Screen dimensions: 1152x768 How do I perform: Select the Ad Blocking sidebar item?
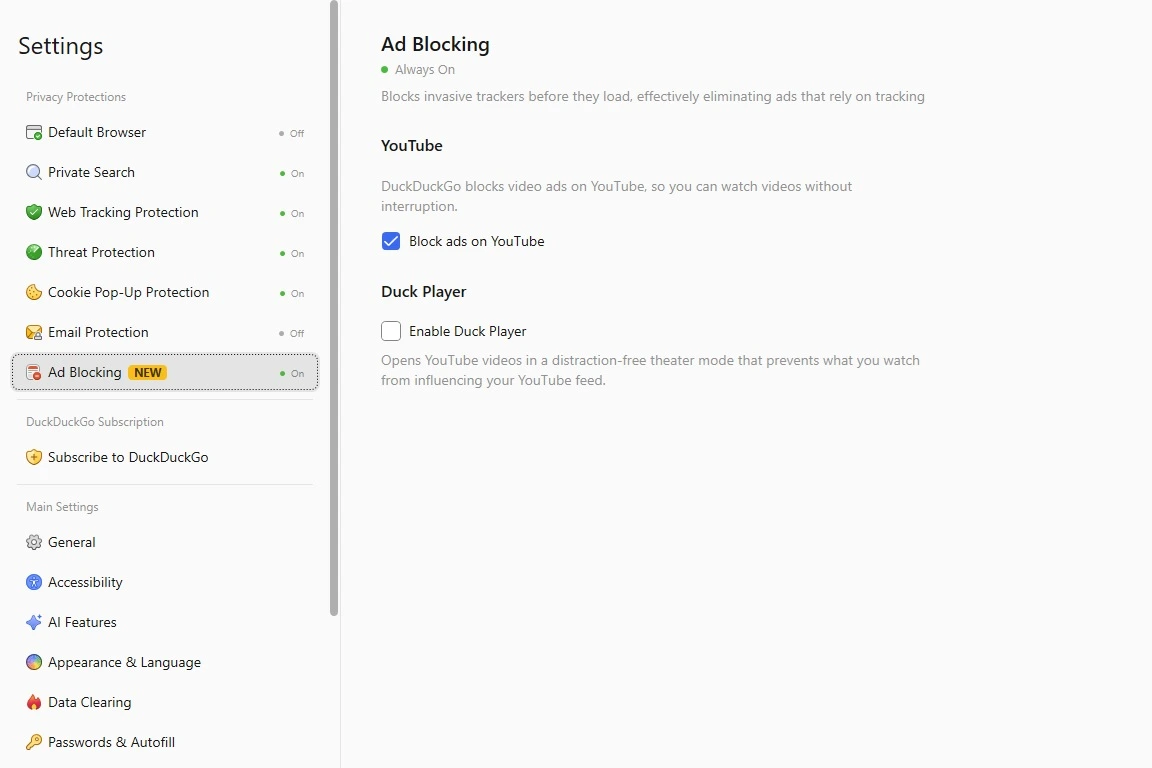[165, 372]
